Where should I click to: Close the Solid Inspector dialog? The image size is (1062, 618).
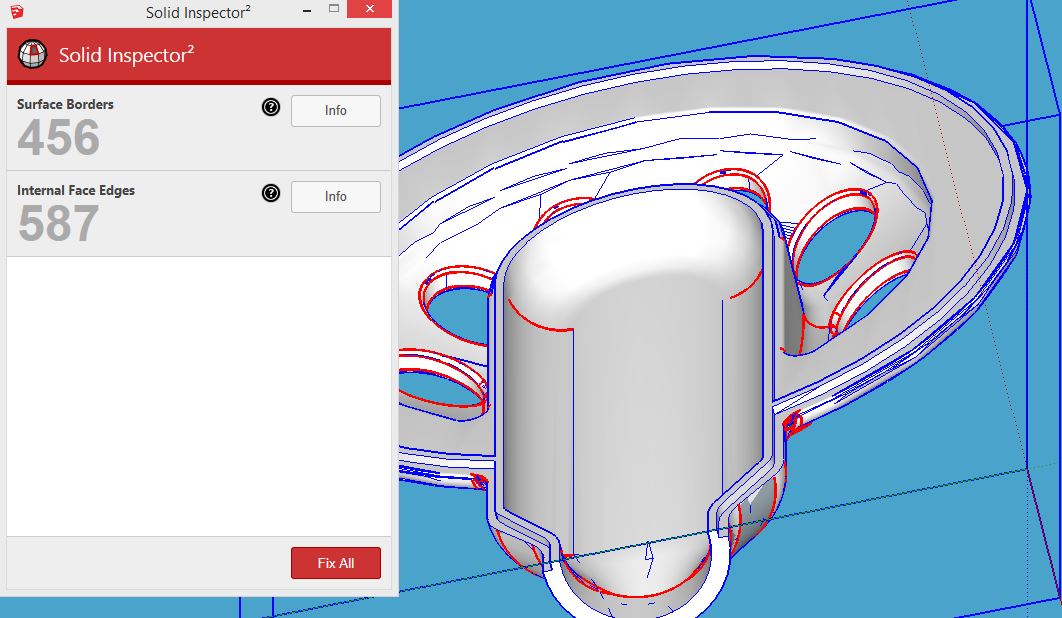click(371, 11)
